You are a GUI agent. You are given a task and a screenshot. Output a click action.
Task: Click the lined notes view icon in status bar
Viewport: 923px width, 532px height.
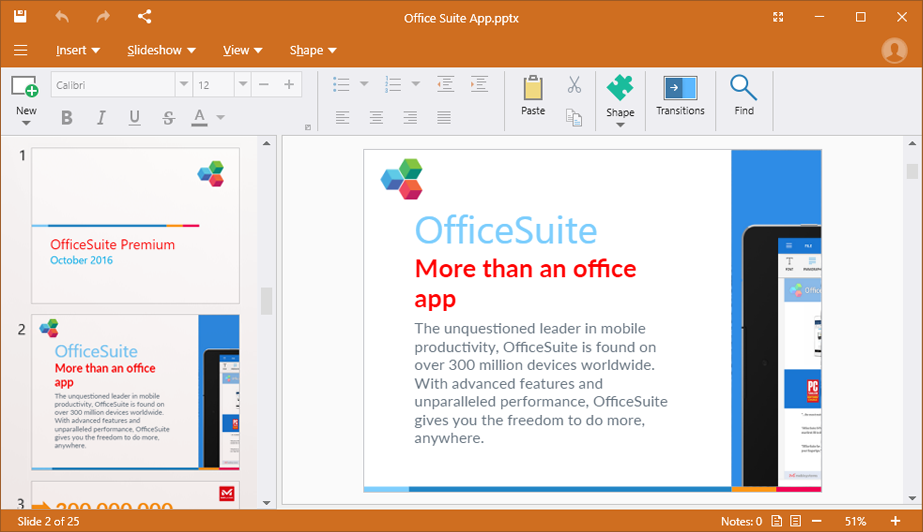pyautogui.click(x=796, y=521)
